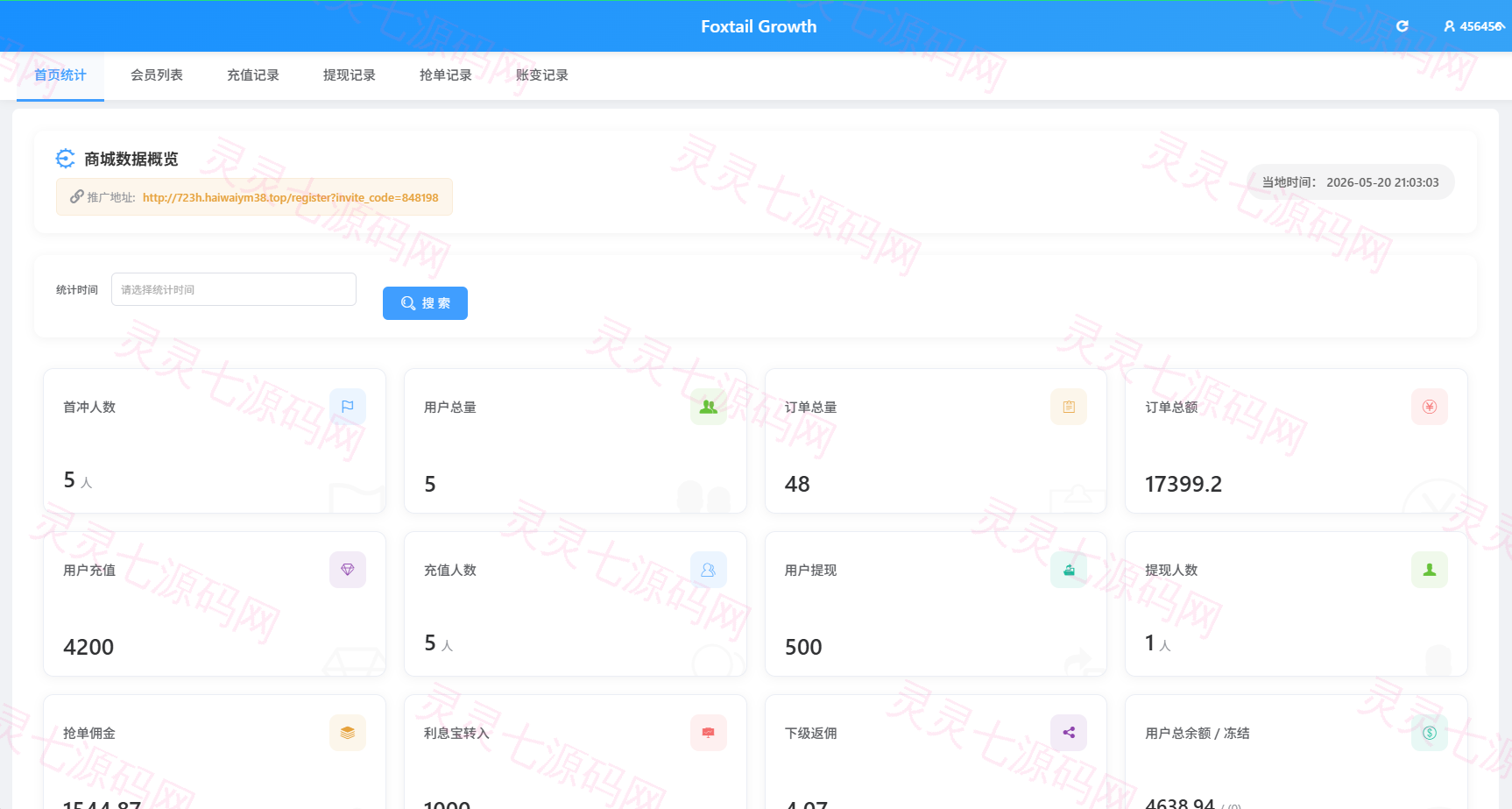
Task: Click the 4200 user recharge value
Action: pos(88,647)
